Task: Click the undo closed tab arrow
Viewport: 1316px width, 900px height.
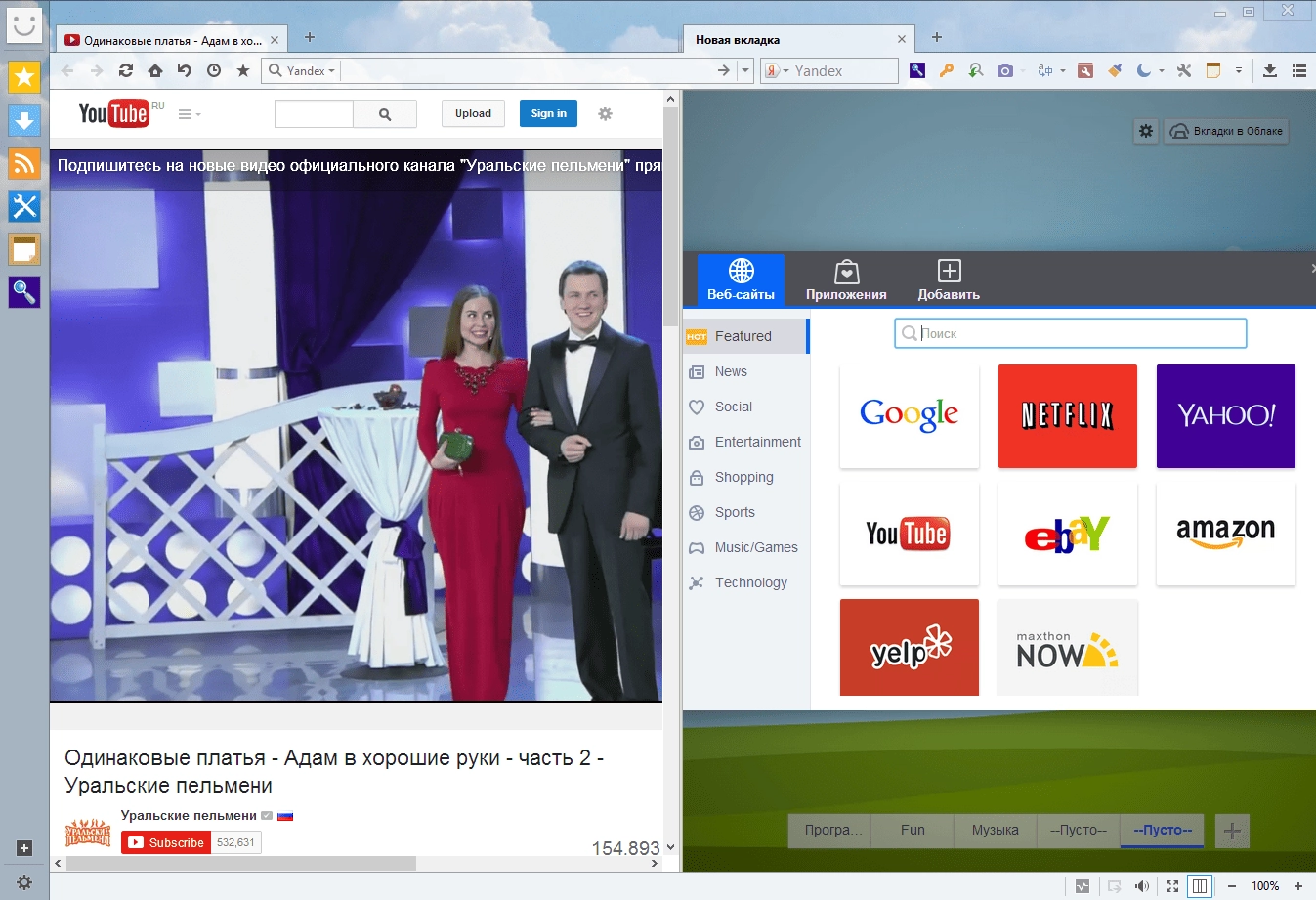Action: [x=185, y=70]
